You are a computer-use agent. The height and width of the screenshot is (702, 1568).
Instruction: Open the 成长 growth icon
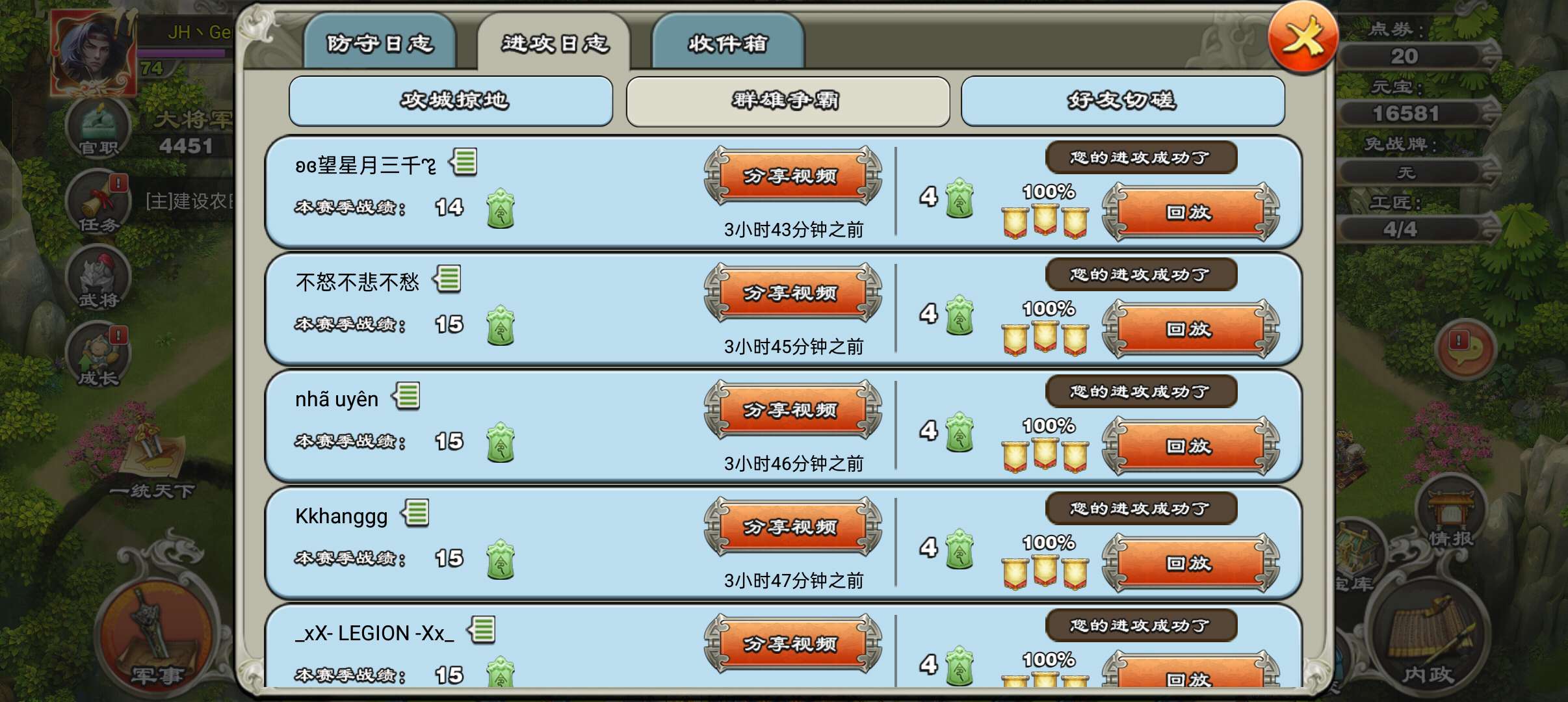tap(98, 356)
